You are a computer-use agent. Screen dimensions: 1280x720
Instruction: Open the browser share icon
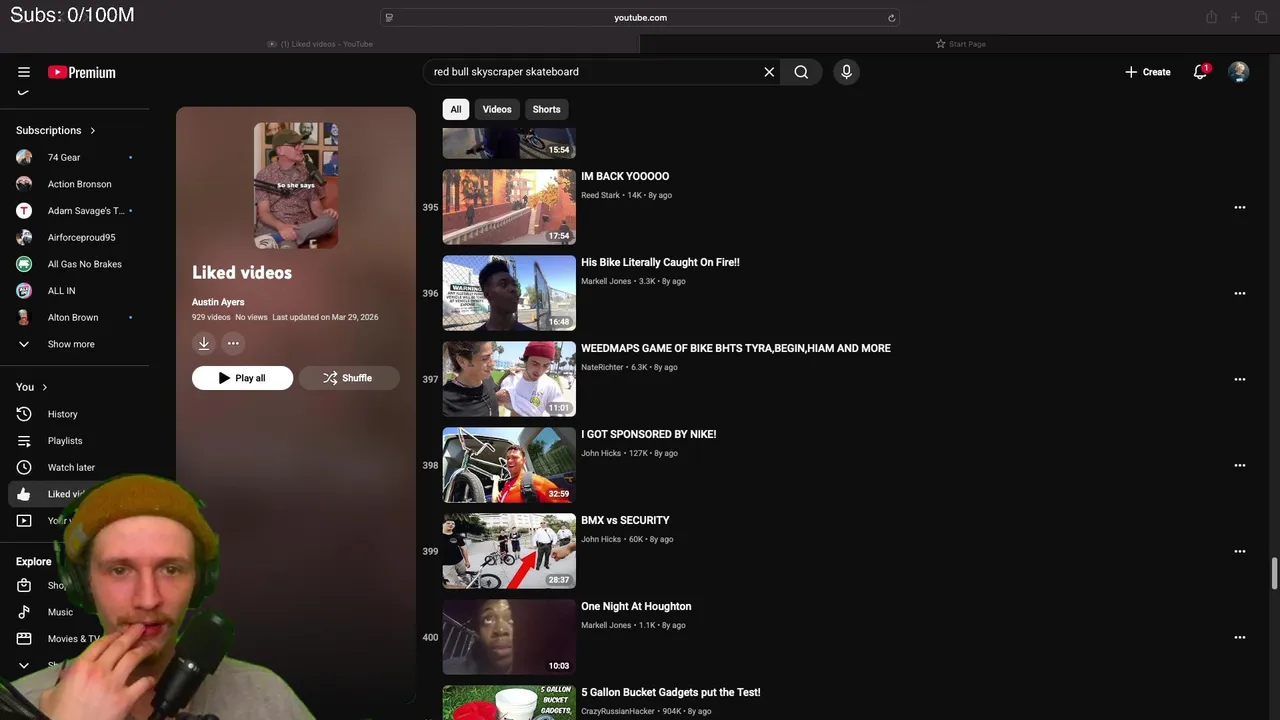1211,17
